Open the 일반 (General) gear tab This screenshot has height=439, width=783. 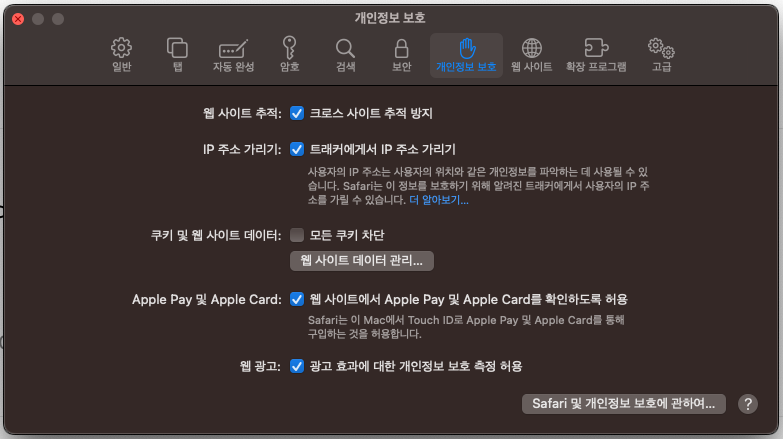pos(121,54)
